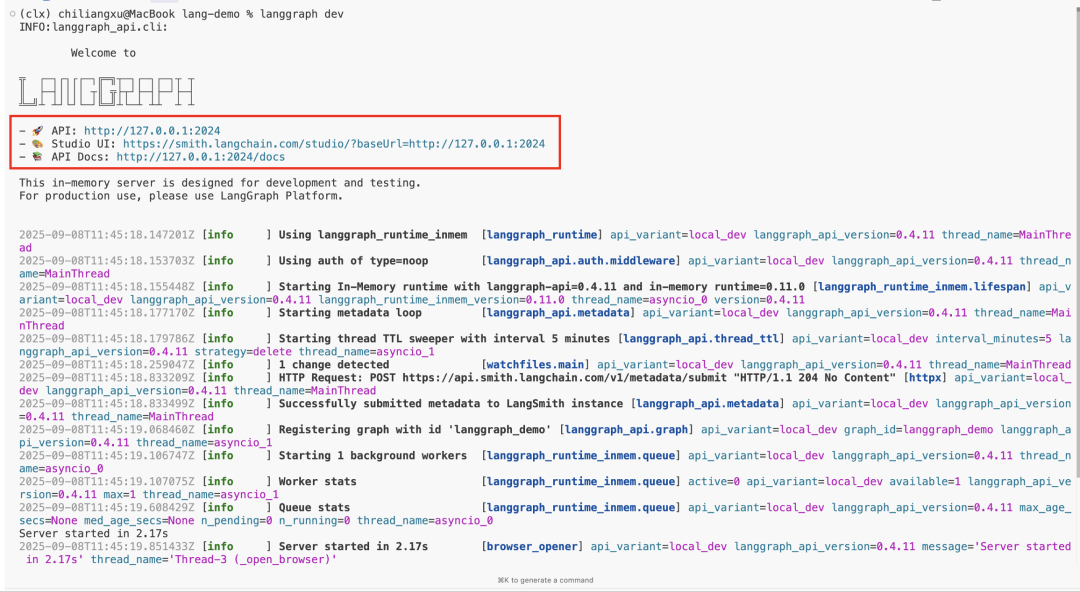Screen dimensions: 1080x592
Task: Click the palette icon next to Studio UI
Action: 35,143
